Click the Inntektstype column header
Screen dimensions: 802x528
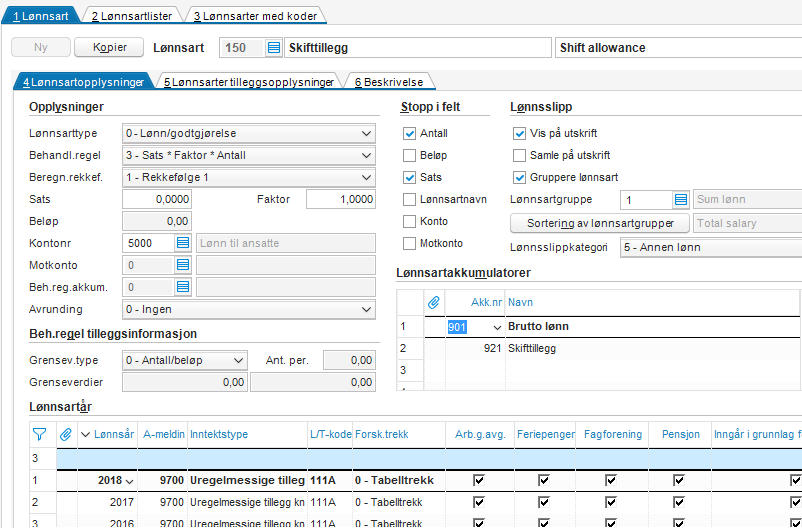coord(248,434)
